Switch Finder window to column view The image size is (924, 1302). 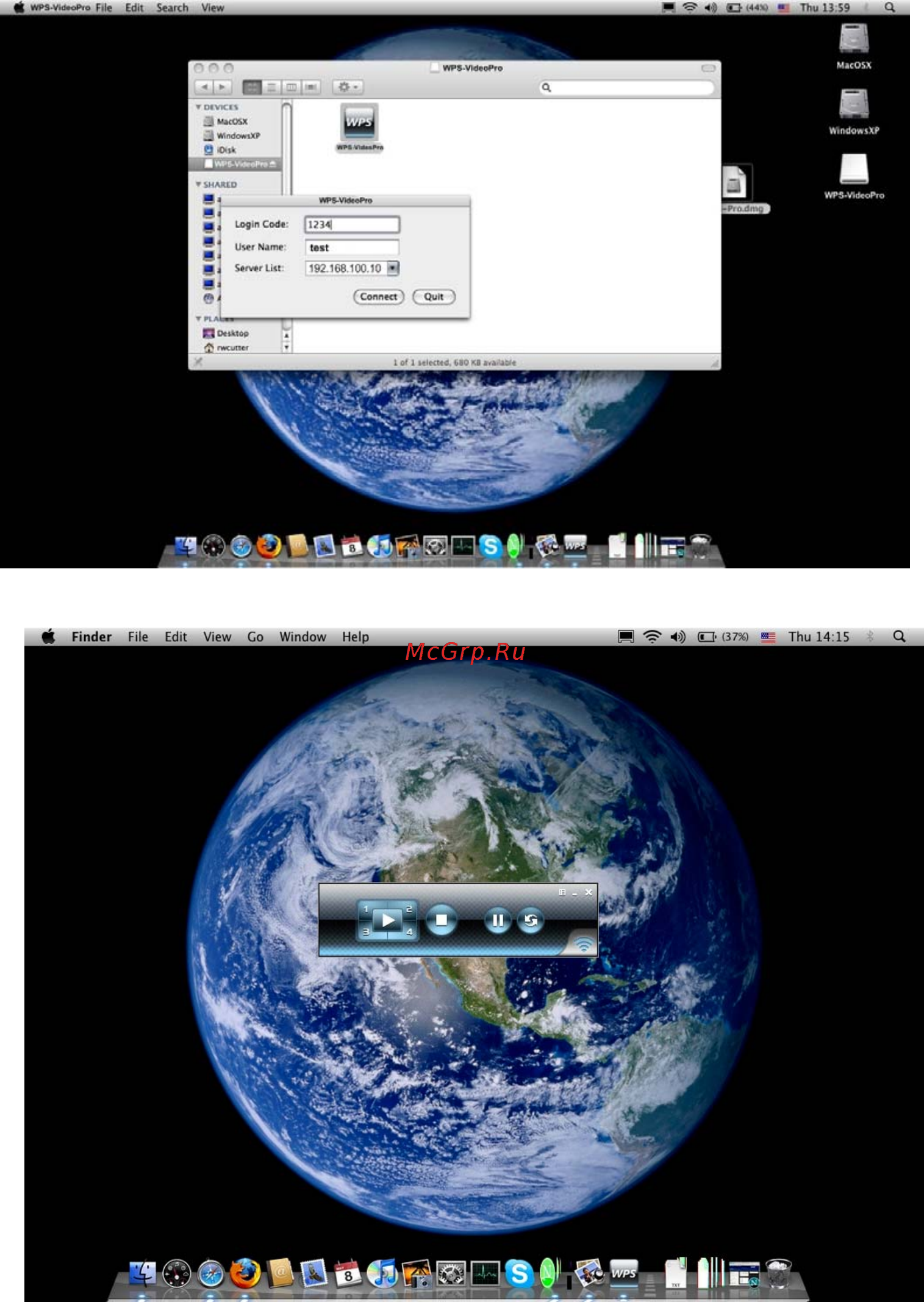pyautogui.click(x=291, y=87)
